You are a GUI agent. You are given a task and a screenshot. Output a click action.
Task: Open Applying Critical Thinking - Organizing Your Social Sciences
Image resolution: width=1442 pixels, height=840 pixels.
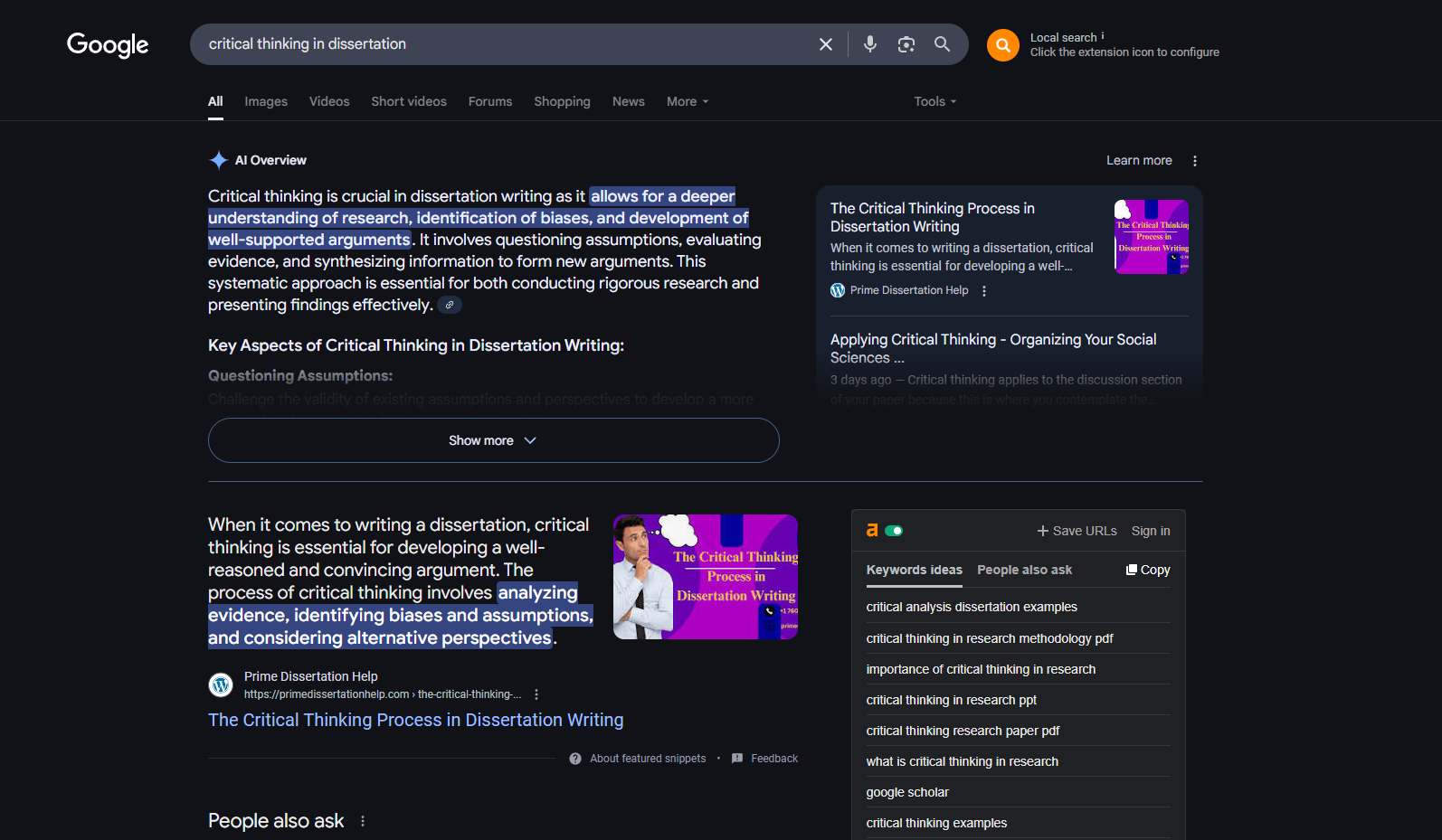click(993, 348)
